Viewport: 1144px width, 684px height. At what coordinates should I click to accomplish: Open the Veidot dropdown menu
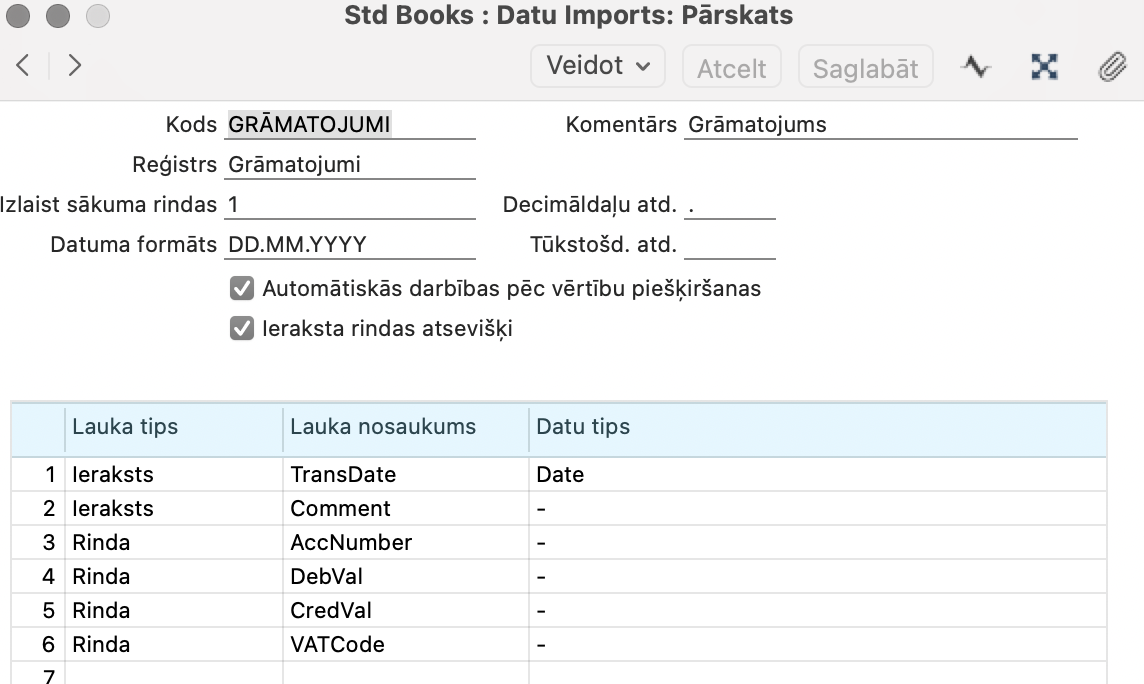pos(598,66)
